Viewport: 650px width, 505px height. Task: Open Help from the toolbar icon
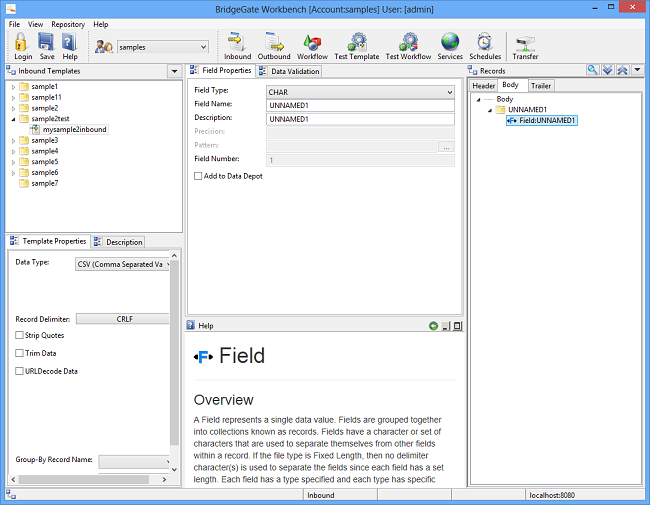point(69,42)
